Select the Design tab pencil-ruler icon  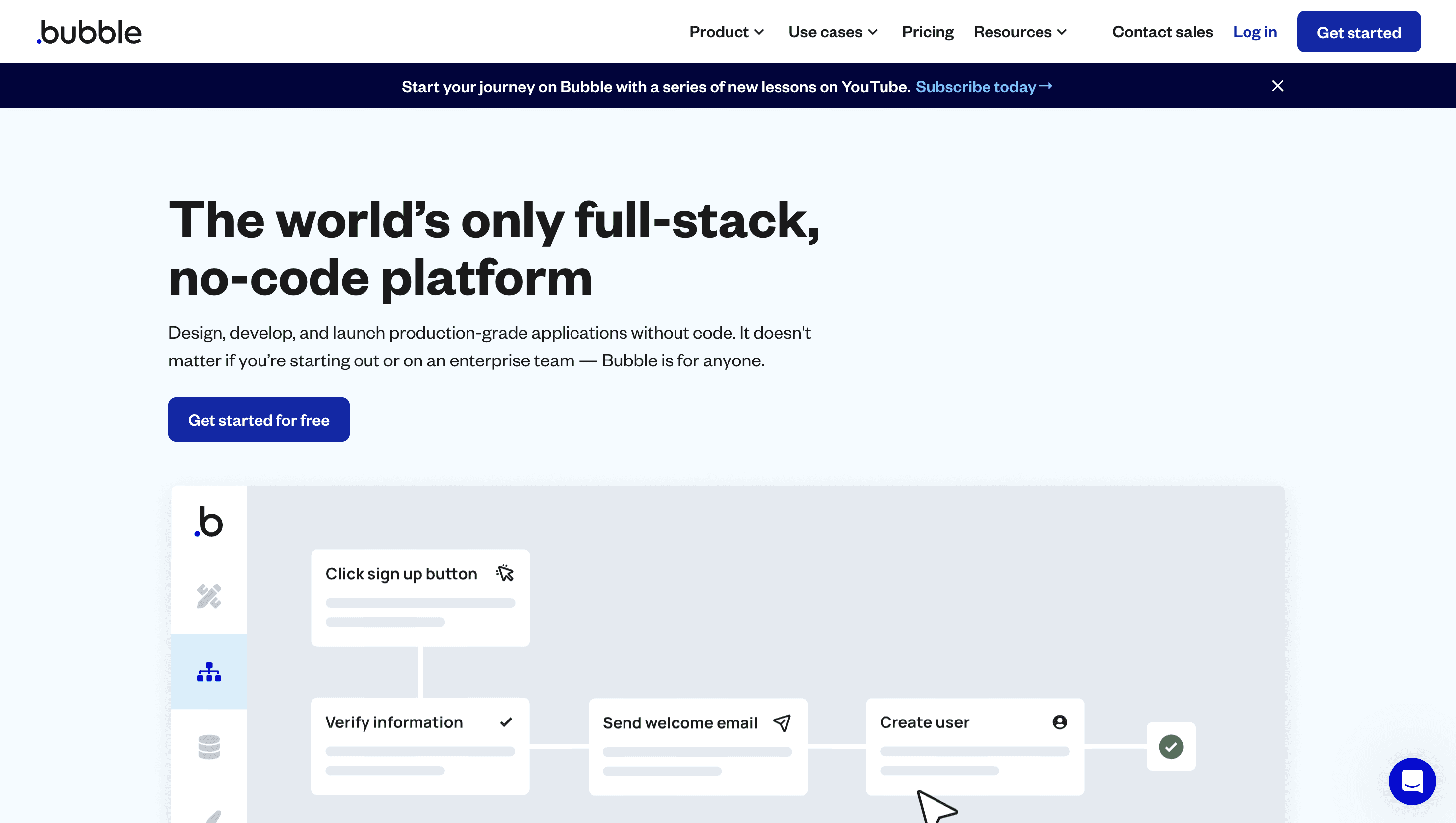coord(208,596)
